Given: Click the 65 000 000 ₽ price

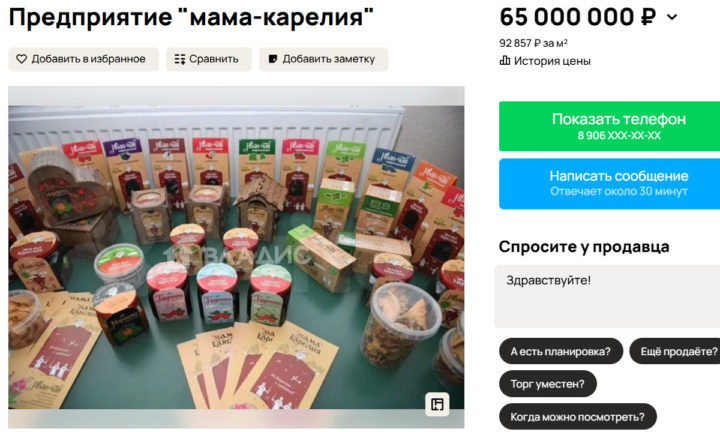Looking at the screenshot, I should (x=577, y=17).
